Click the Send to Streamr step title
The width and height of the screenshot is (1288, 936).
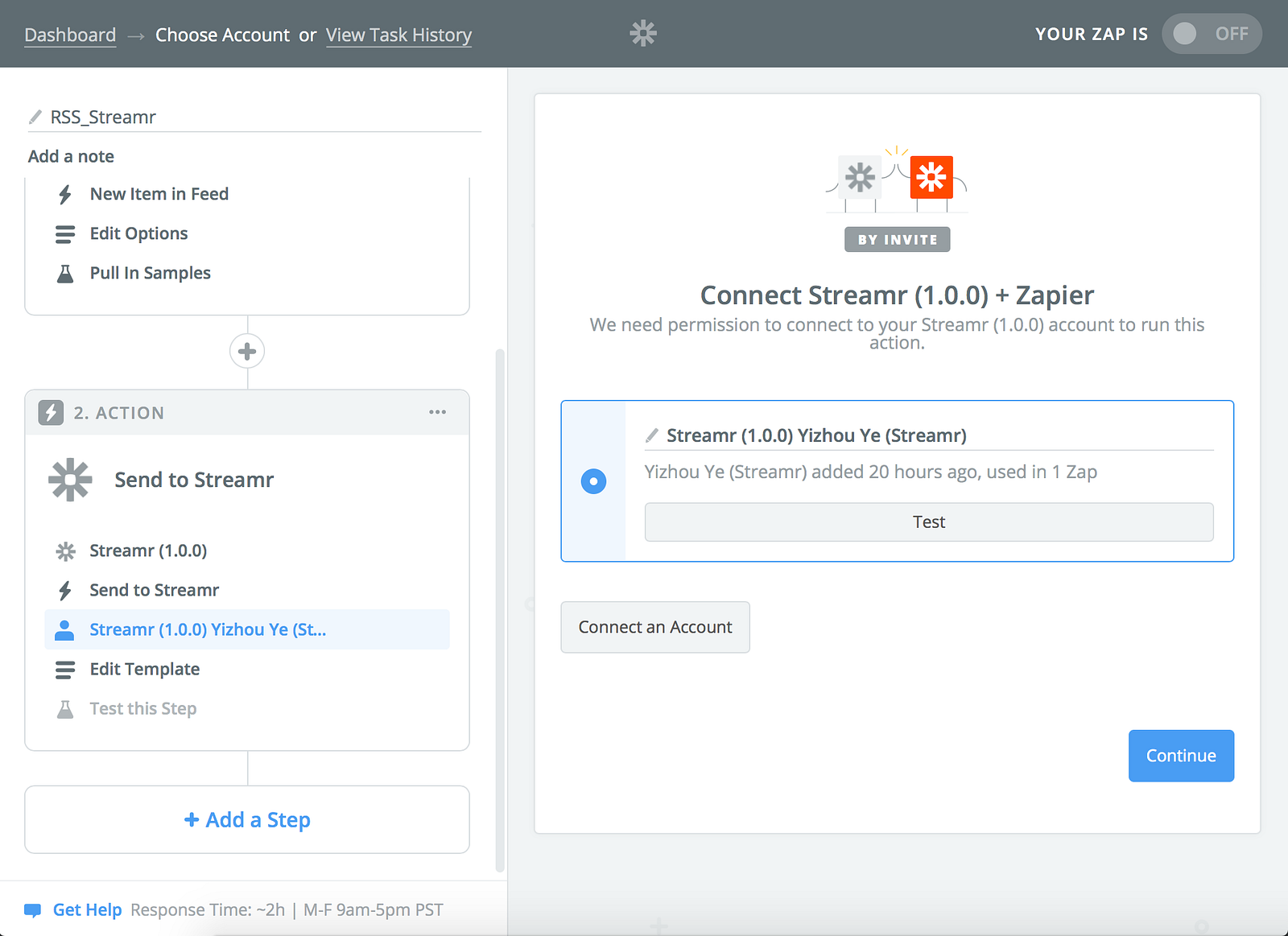tap(194, 480)
